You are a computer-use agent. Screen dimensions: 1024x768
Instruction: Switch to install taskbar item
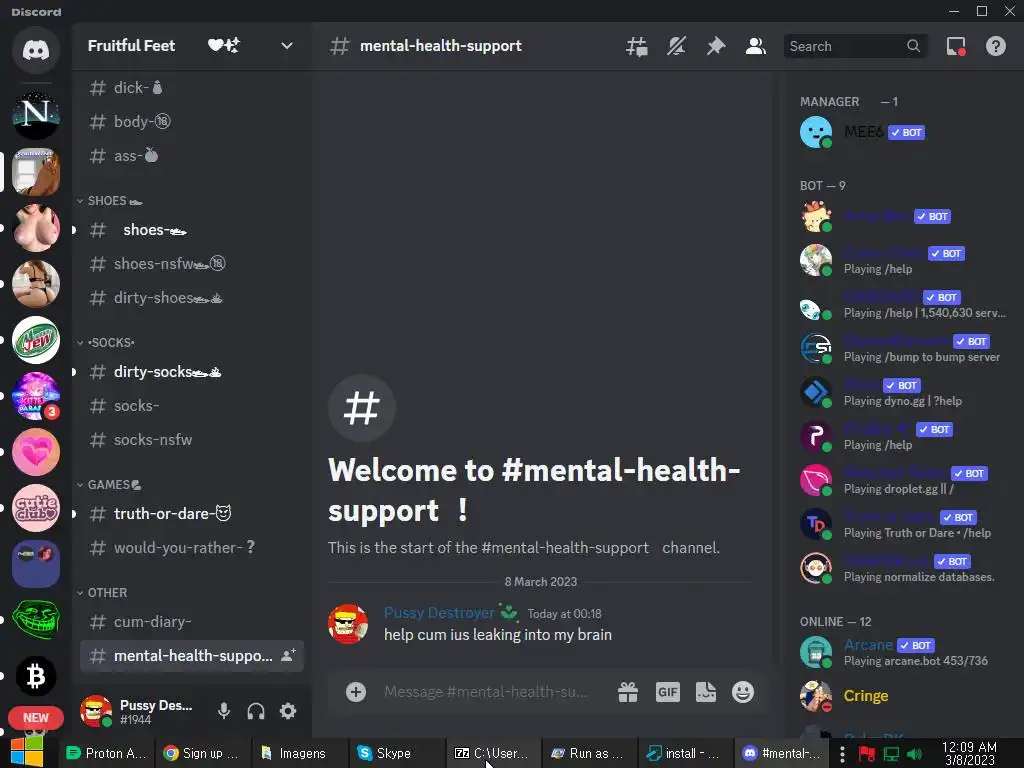pyautogui.click(x=684, y=753)
